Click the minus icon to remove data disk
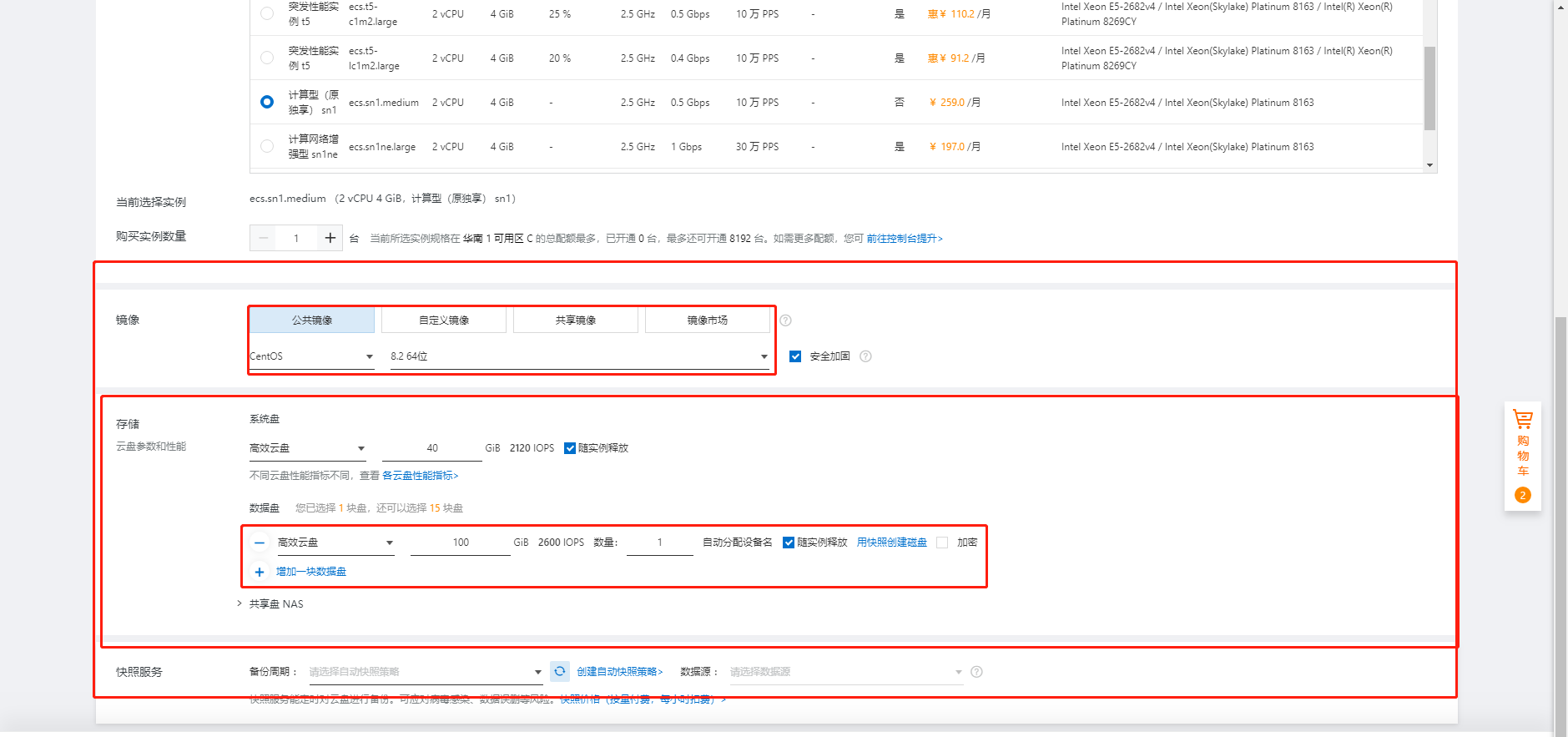 (x=260, y=543)
